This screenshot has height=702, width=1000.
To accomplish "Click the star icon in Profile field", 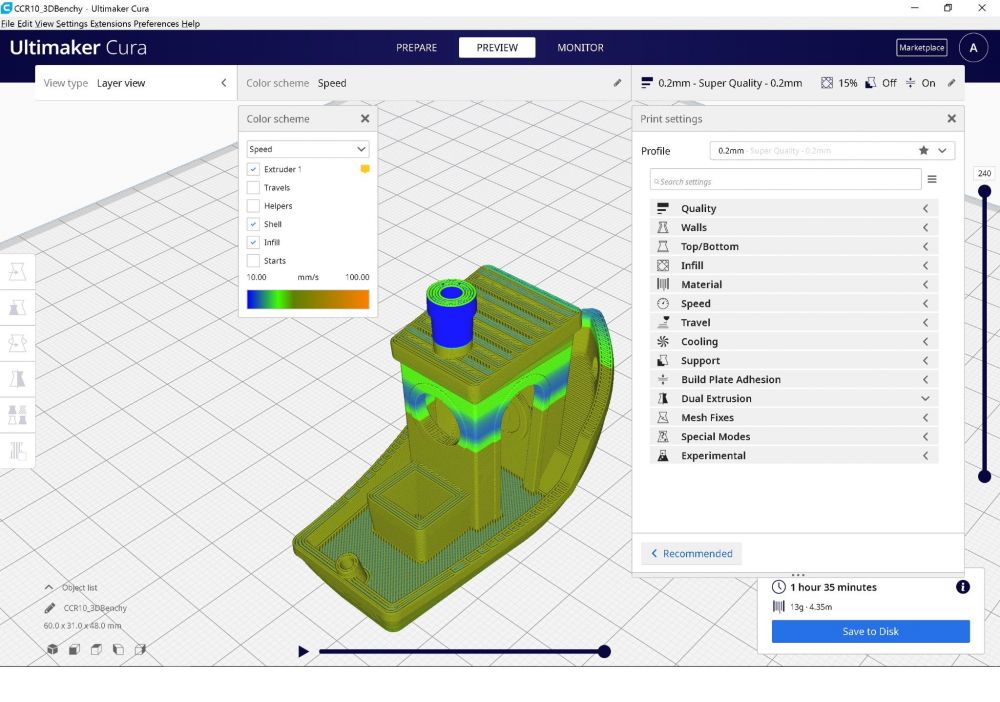I will [x=923, y=150].
